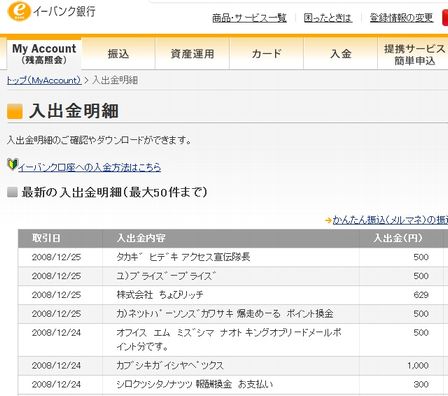Open the 商品・サービス一覧 link
The height and width of the screenshot is (396, 448).
tap(249, 18)
